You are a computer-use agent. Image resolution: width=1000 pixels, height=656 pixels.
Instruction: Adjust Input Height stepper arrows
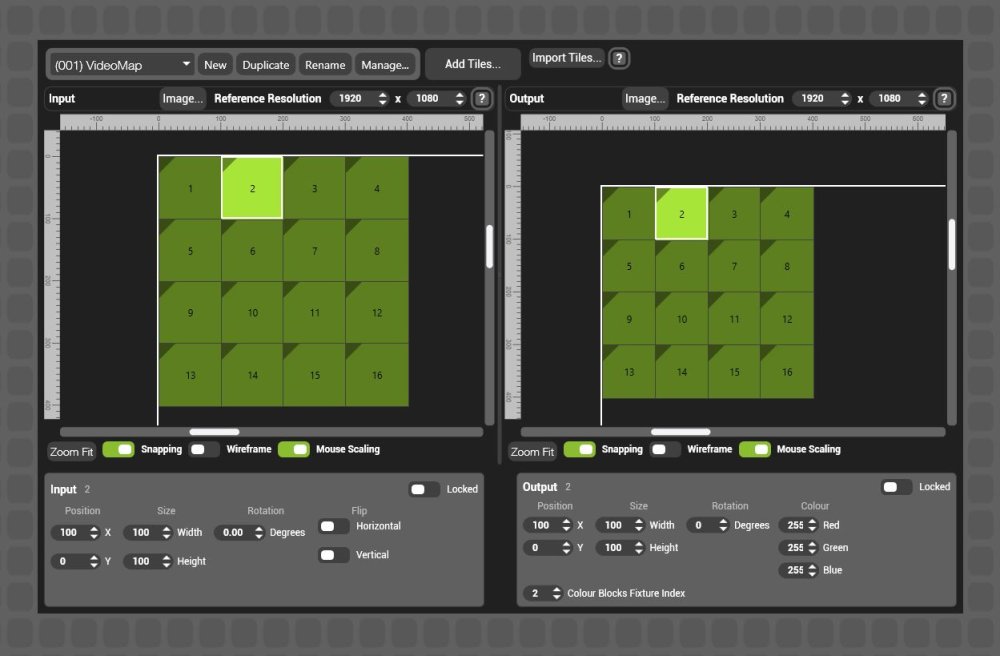click(166, 561)
